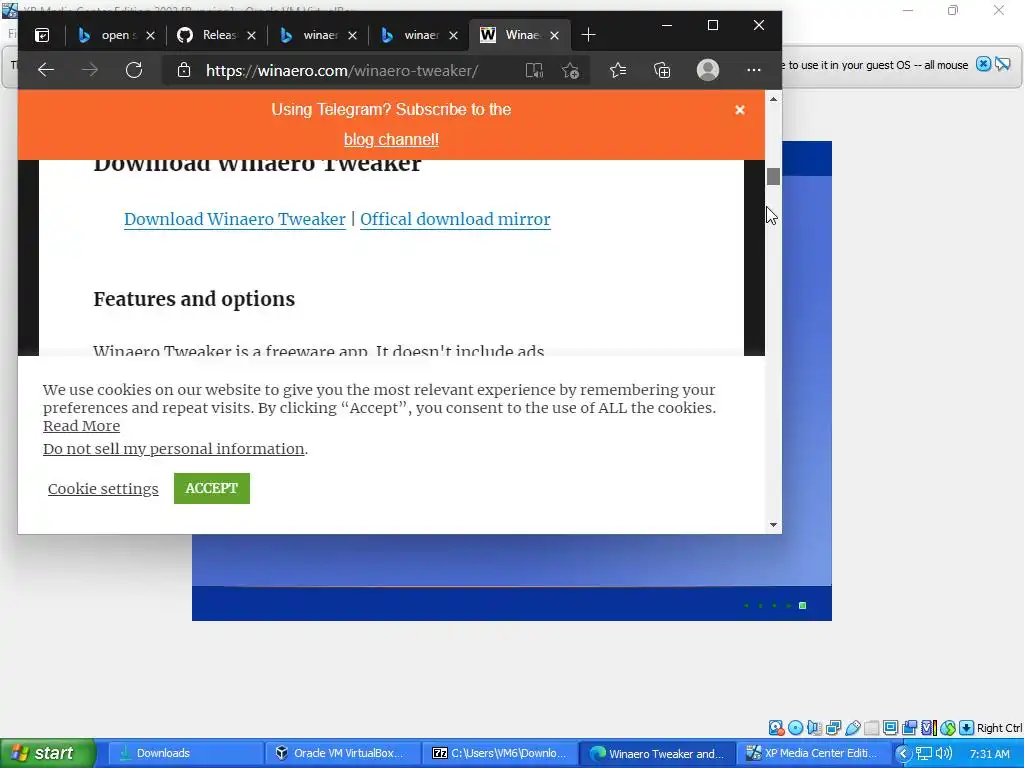This screenshot has height=768, width=1024.
Task: Click VirtualBox mouse integration status icon
Action: click(948, 728)
